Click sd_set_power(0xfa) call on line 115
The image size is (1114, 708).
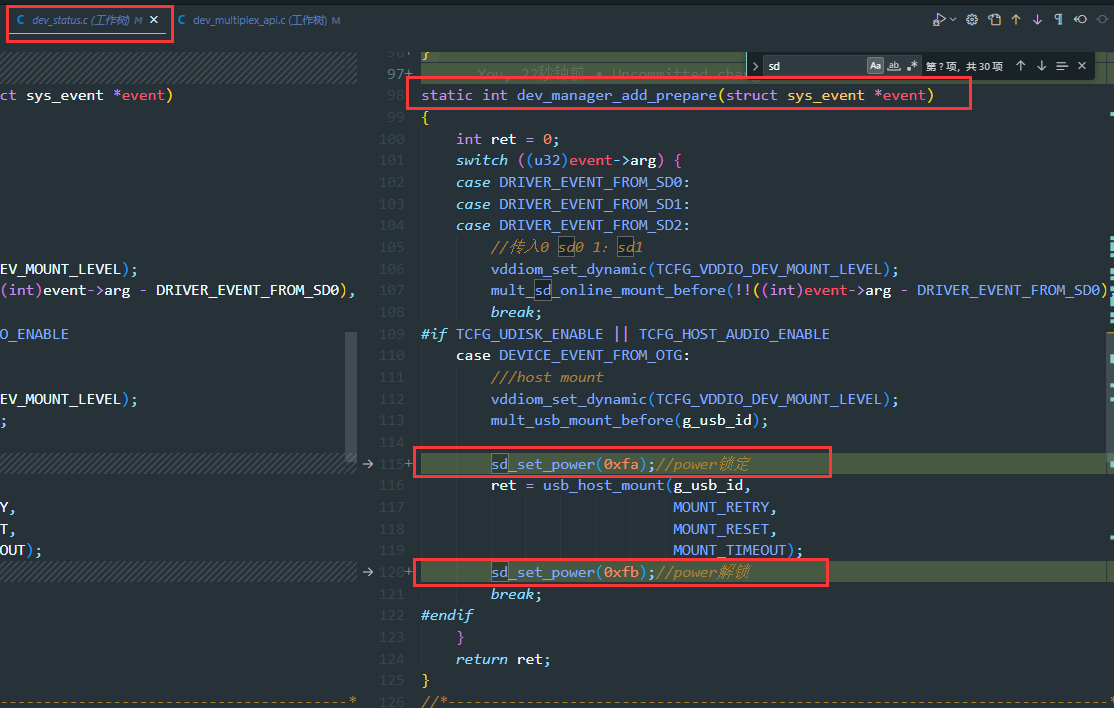coord(573,464)
